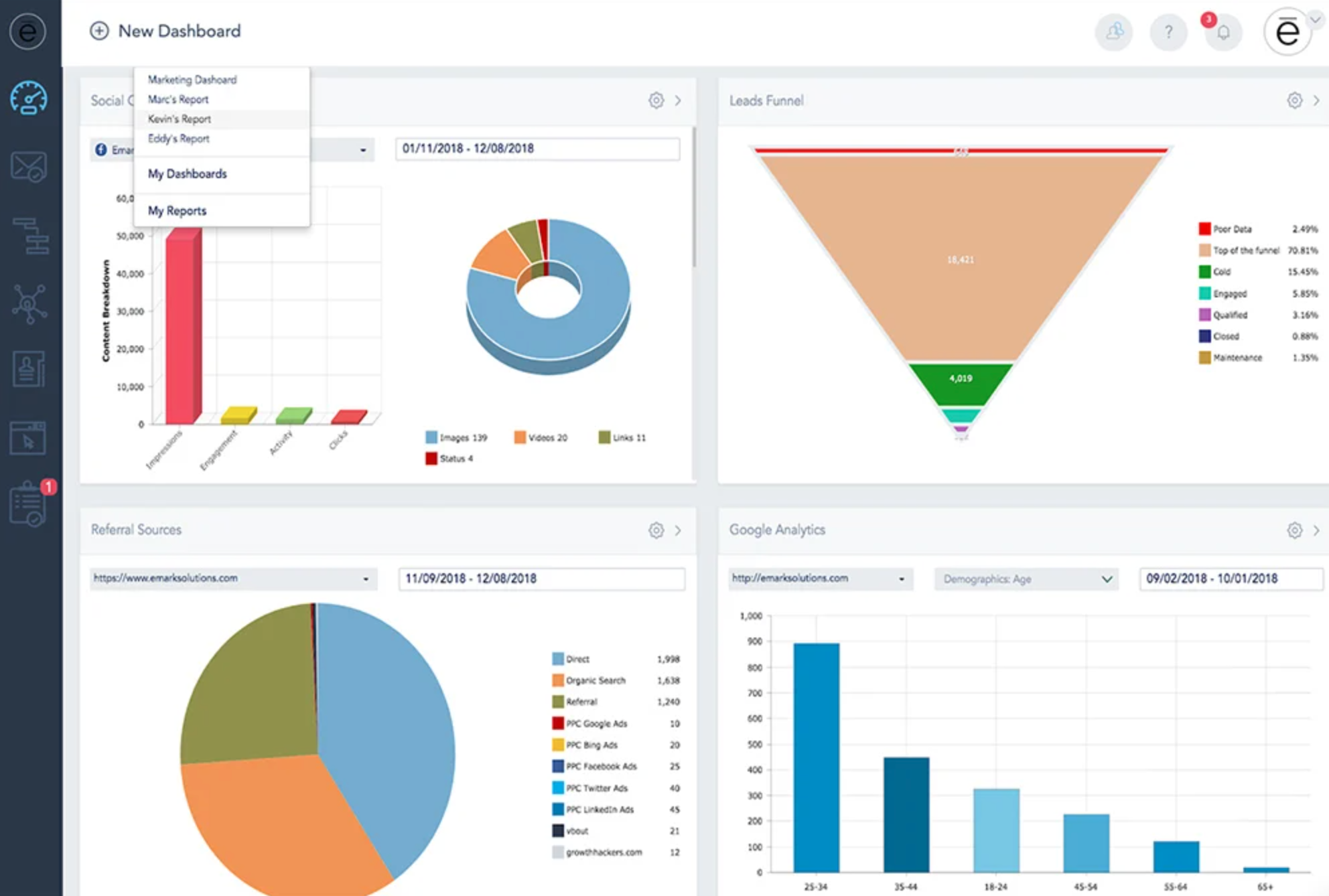This screenshot has height=896, width=1329.
Task: Open the landing pages sidebar icon
Action: click(x=28, y=438)
